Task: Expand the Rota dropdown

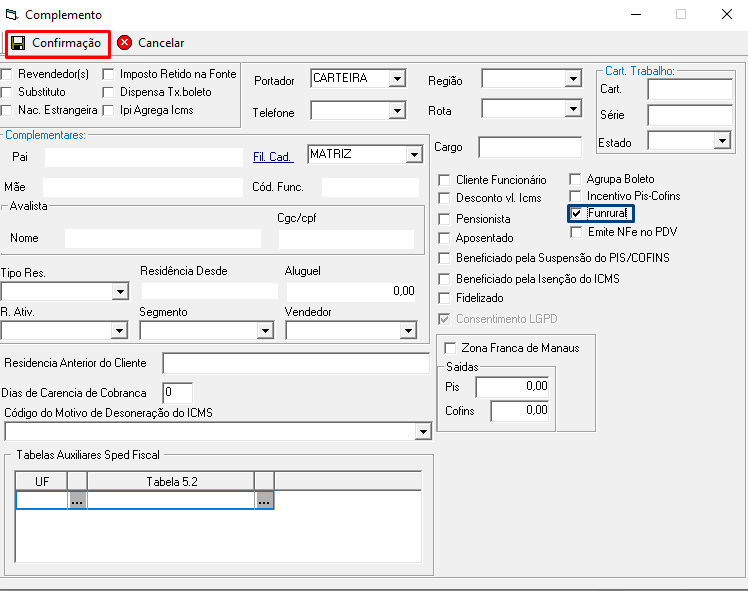Action: pyautogui.click(x=573, y=109)
